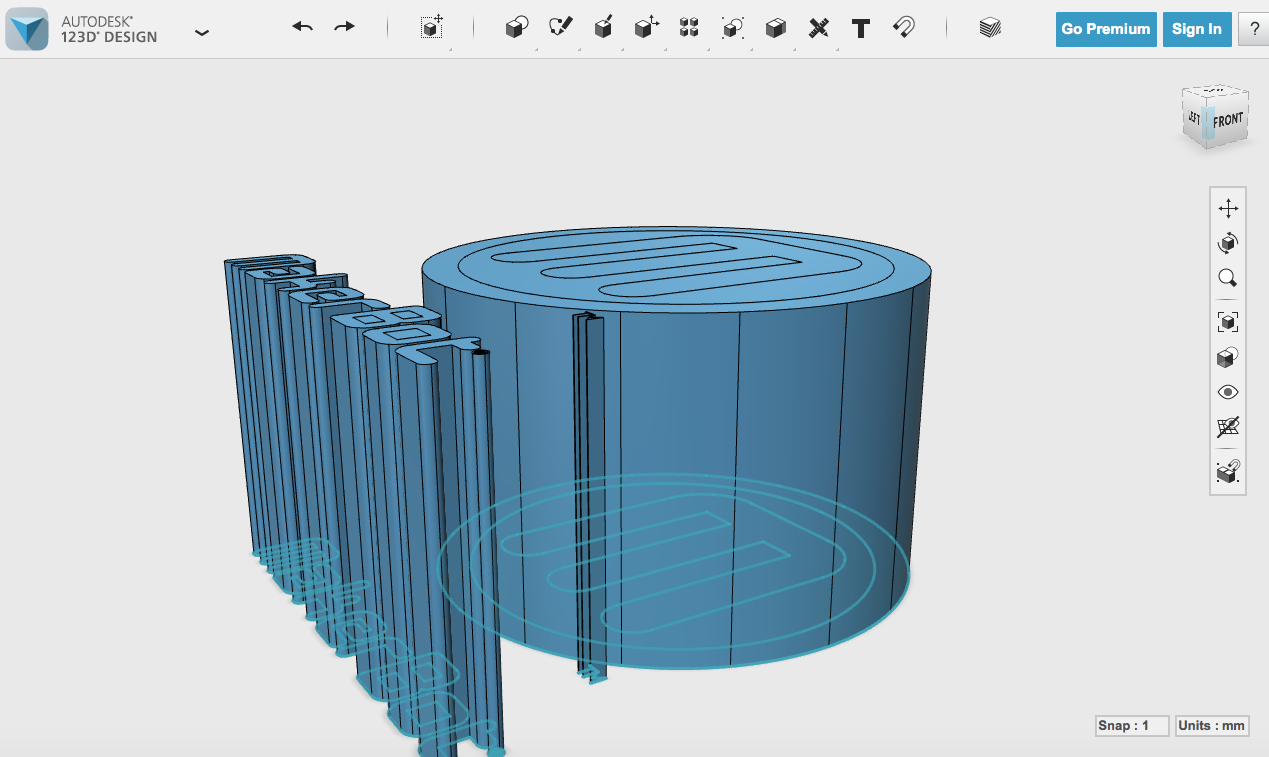
Task: Select the Sketch tool
Action: (x=560, y=28)
